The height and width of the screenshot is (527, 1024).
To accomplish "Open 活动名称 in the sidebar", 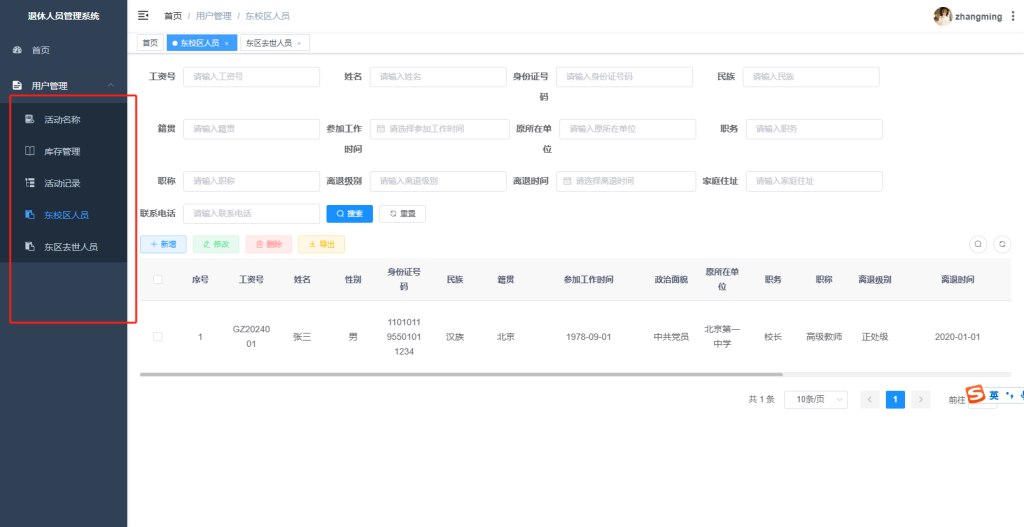I will pyautogui.click(x=62, y=120).
